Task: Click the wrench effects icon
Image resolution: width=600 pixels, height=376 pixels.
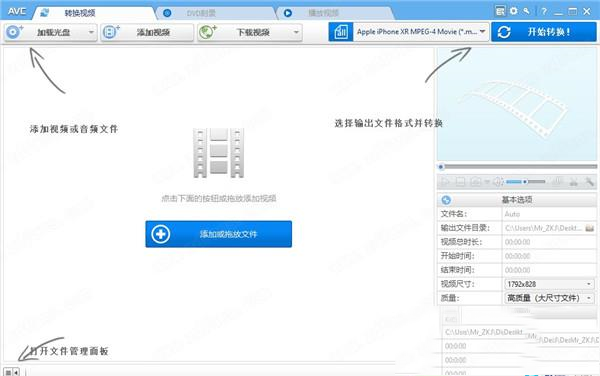Action: [x=589, y=182]
